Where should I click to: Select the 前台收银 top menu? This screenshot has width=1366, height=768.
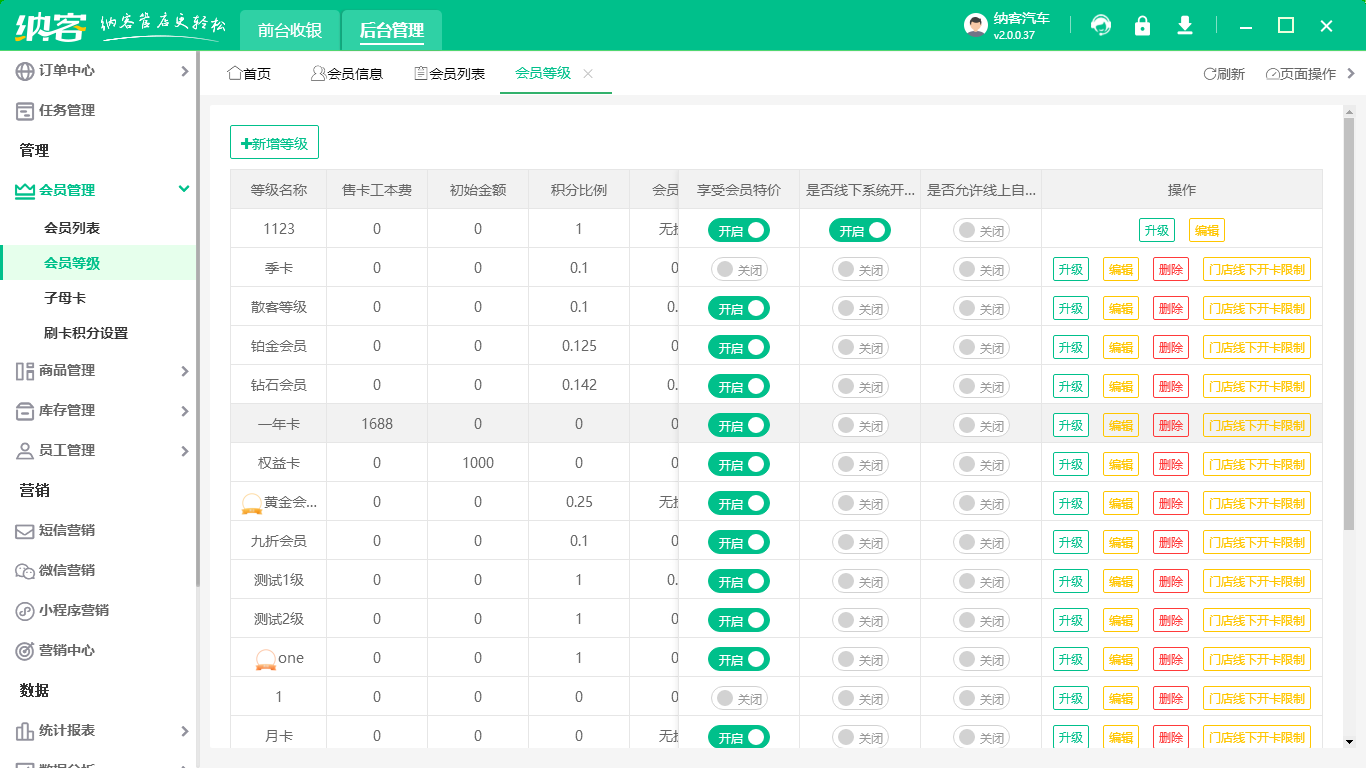tap(289, 31)
